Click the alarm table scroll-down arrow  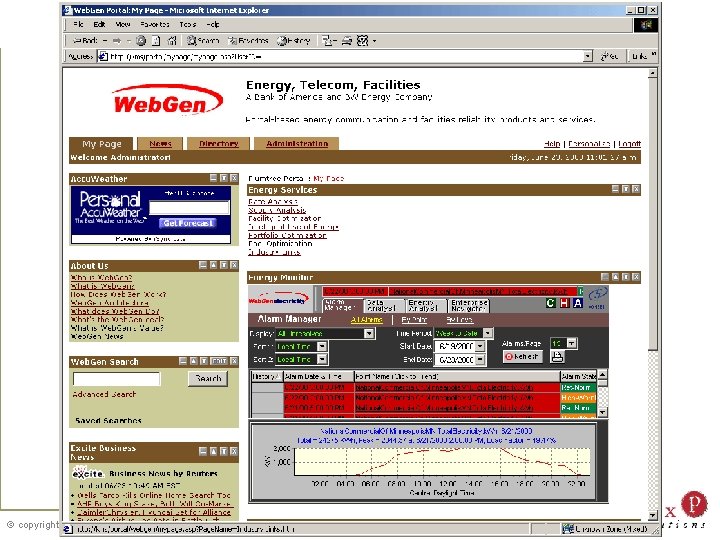(602, 412)
